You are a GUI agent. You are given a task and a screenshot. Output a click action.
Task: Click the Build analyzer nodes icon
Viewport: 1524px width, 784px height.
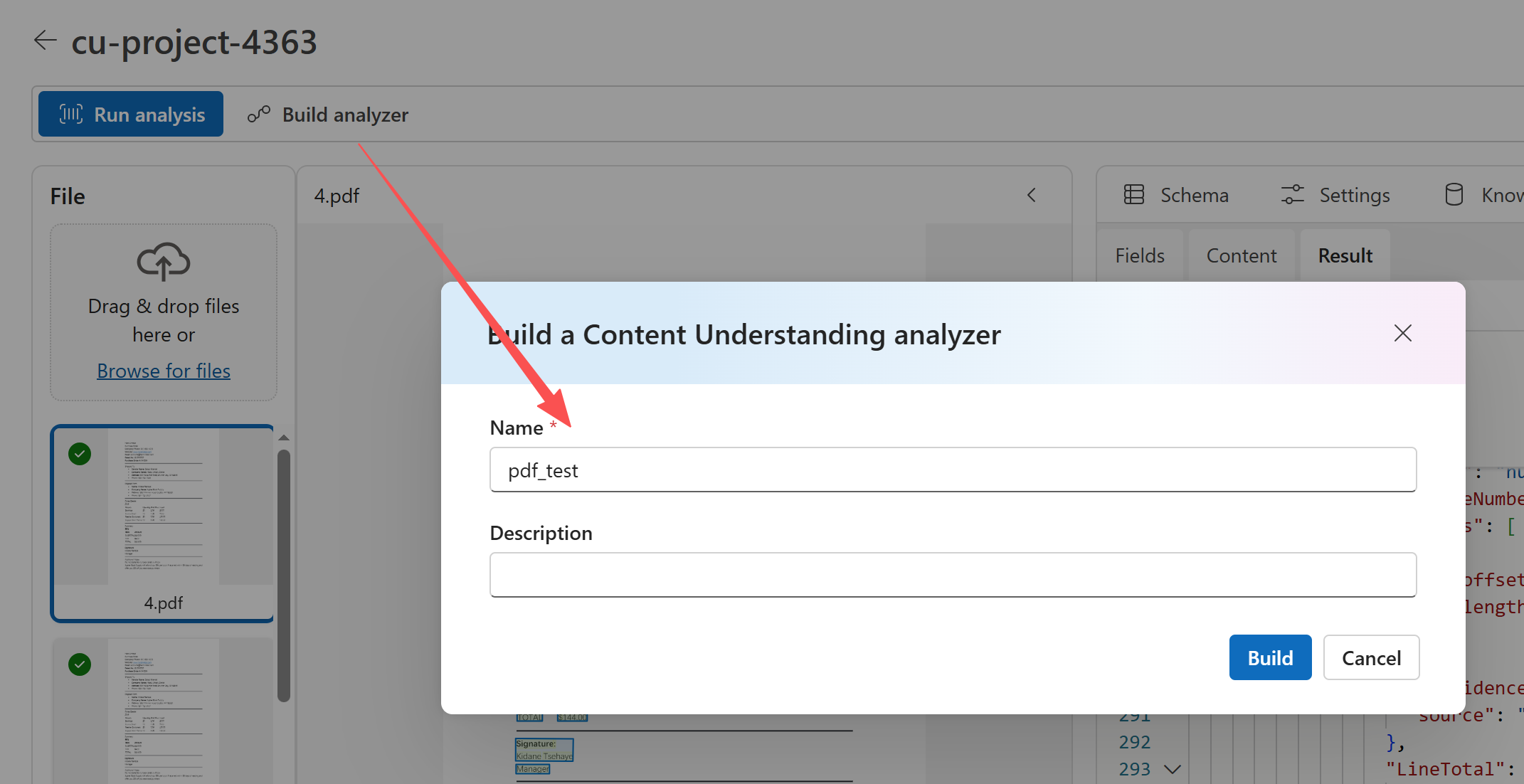(x=259, y=114)
